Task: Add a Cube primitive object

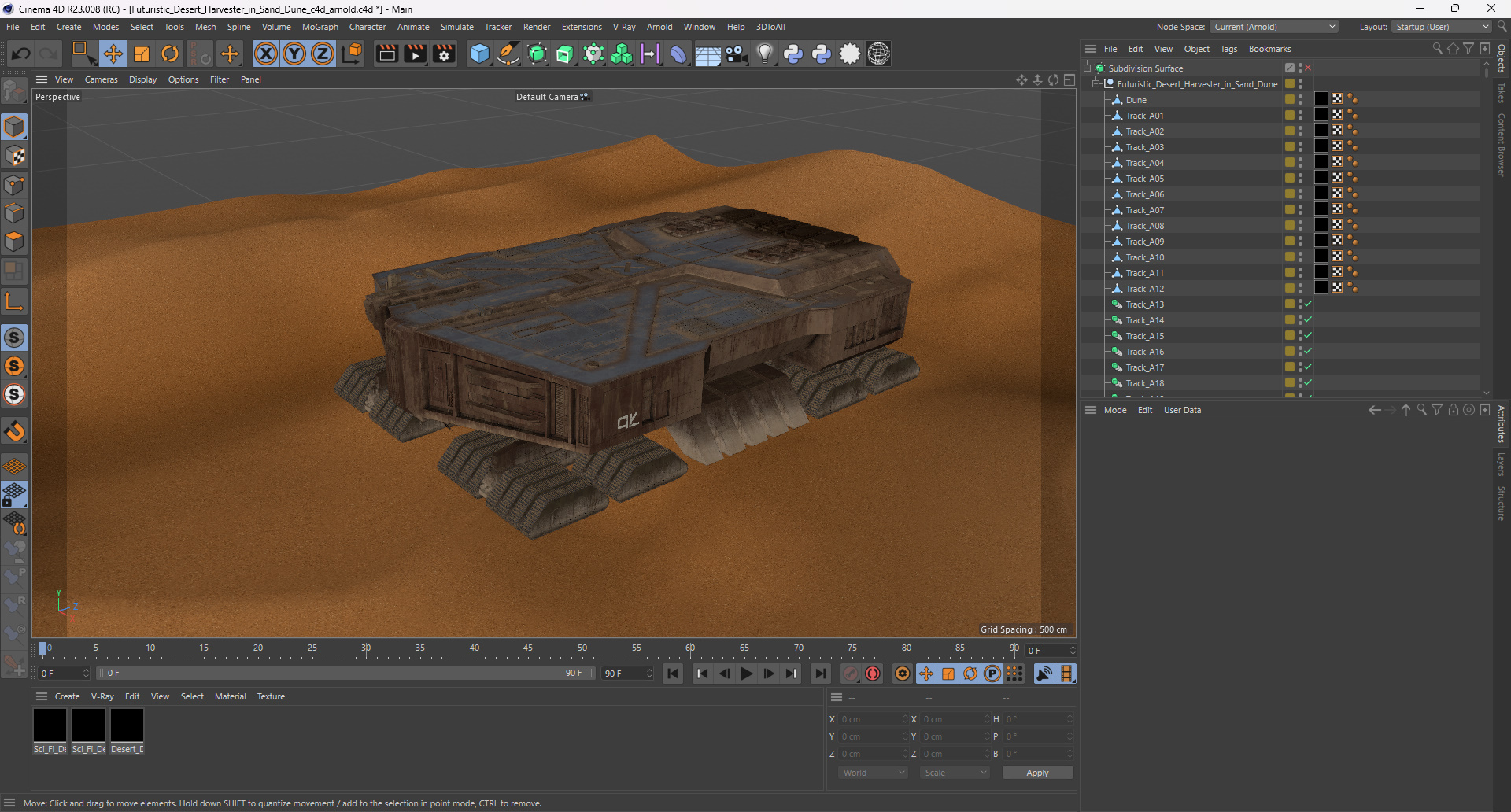Action: coord(479,54)
